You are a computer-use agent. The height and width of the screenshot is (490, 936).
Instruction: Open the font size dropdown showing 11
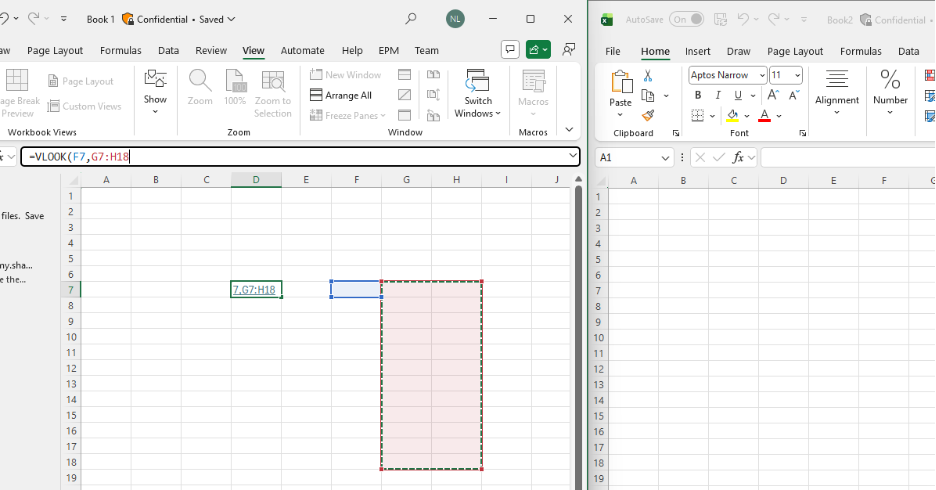[798, 75]
